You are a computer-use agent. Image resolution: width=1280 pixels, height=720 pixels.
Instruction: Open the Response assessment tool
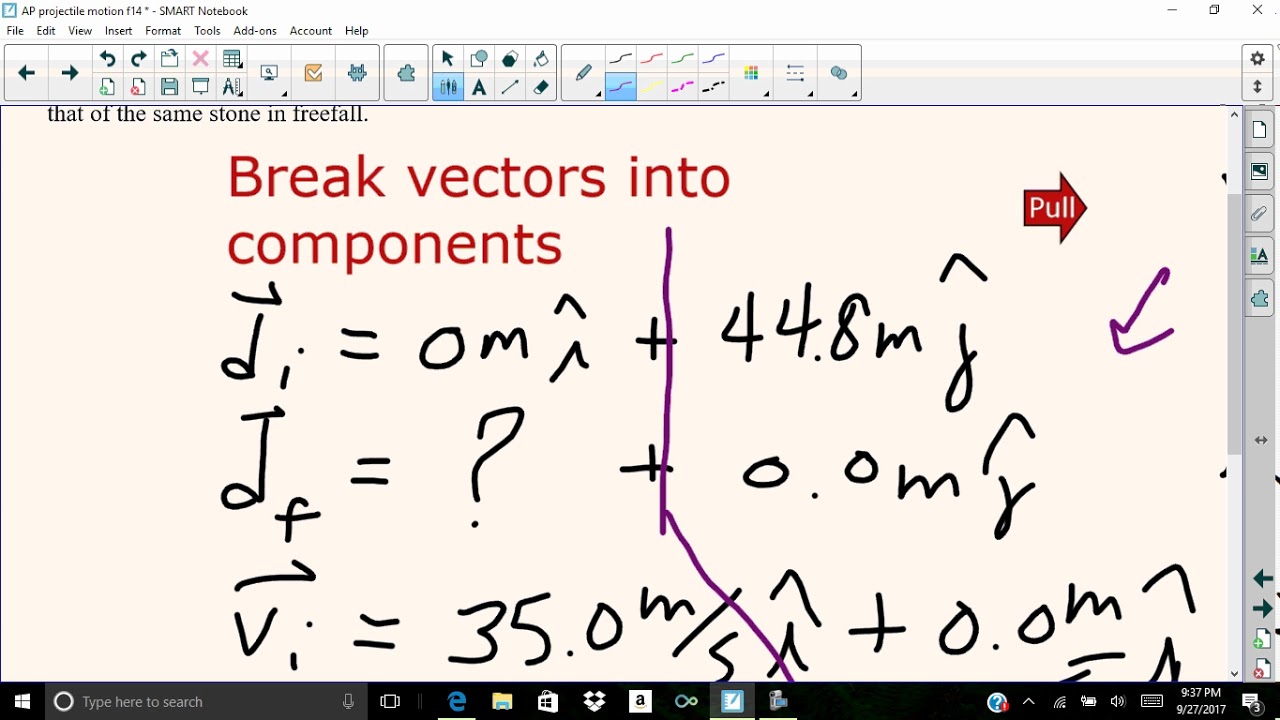tap(313, 73)
